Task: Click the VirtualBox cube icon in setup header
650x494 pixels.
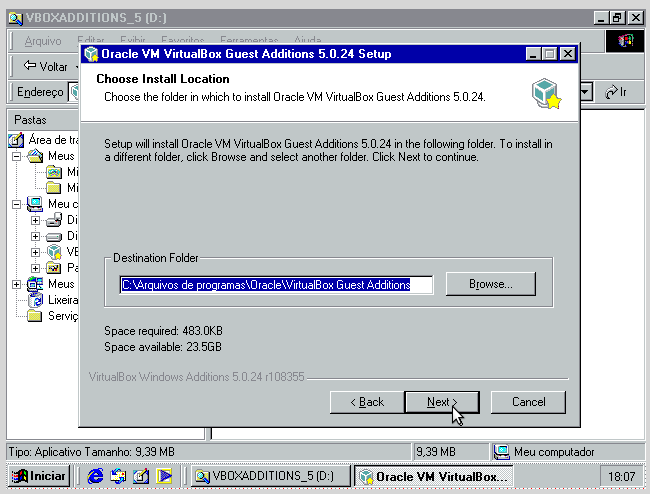Action: pos(546,94)
